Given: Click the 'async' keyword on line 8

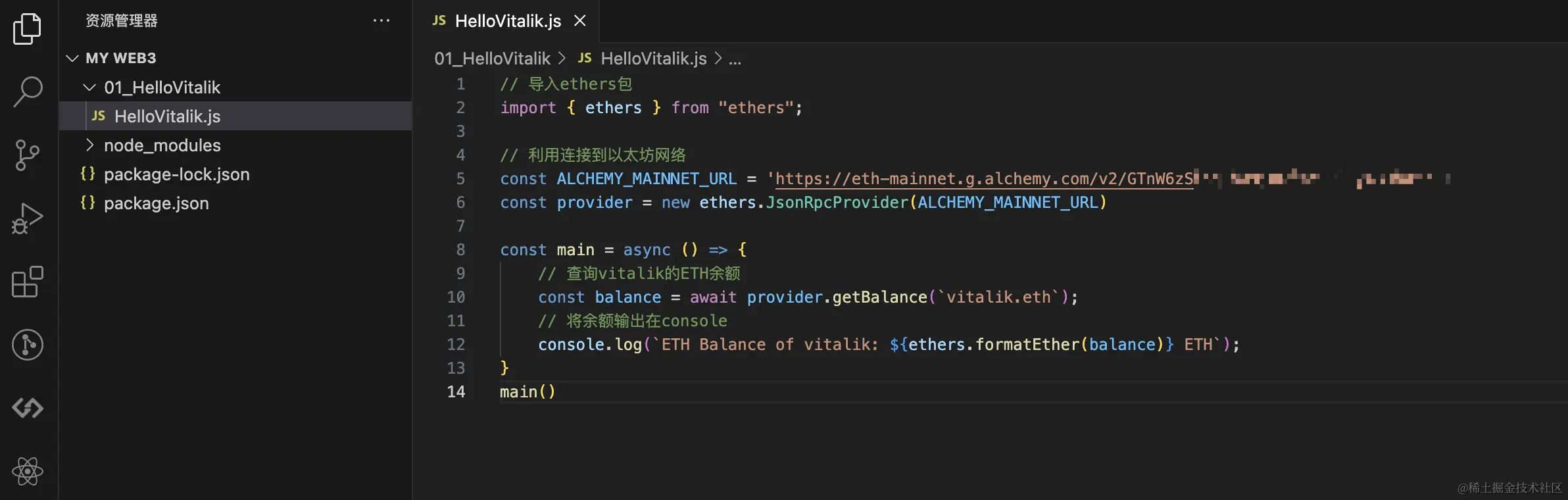Looking at the screenshot, I should [647, 250].
